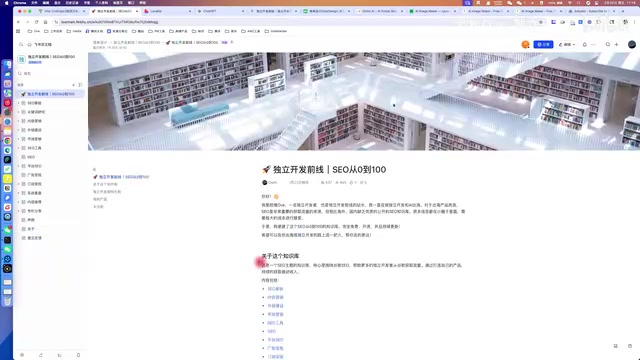
Task: Follow the SEO基础 link in document body
Action: coord(275,289)
